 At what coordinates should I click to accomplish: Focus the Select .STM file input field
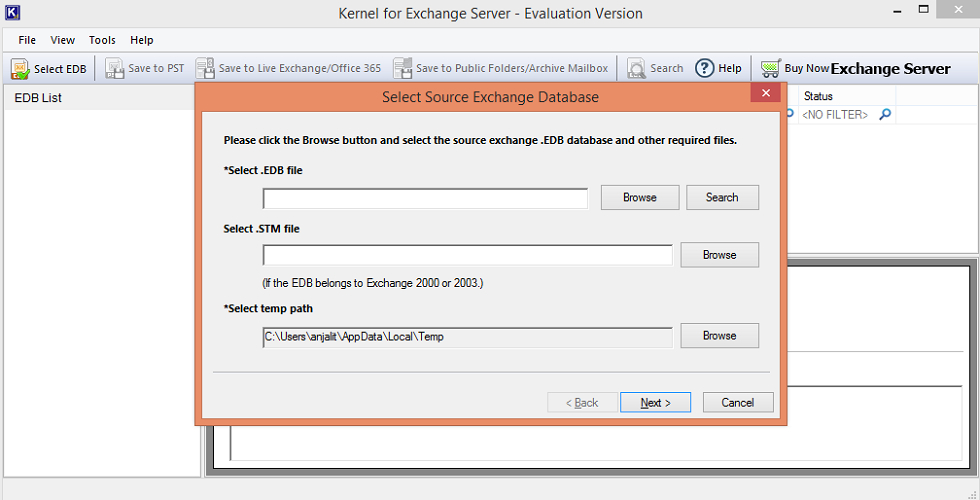[468, 255]
